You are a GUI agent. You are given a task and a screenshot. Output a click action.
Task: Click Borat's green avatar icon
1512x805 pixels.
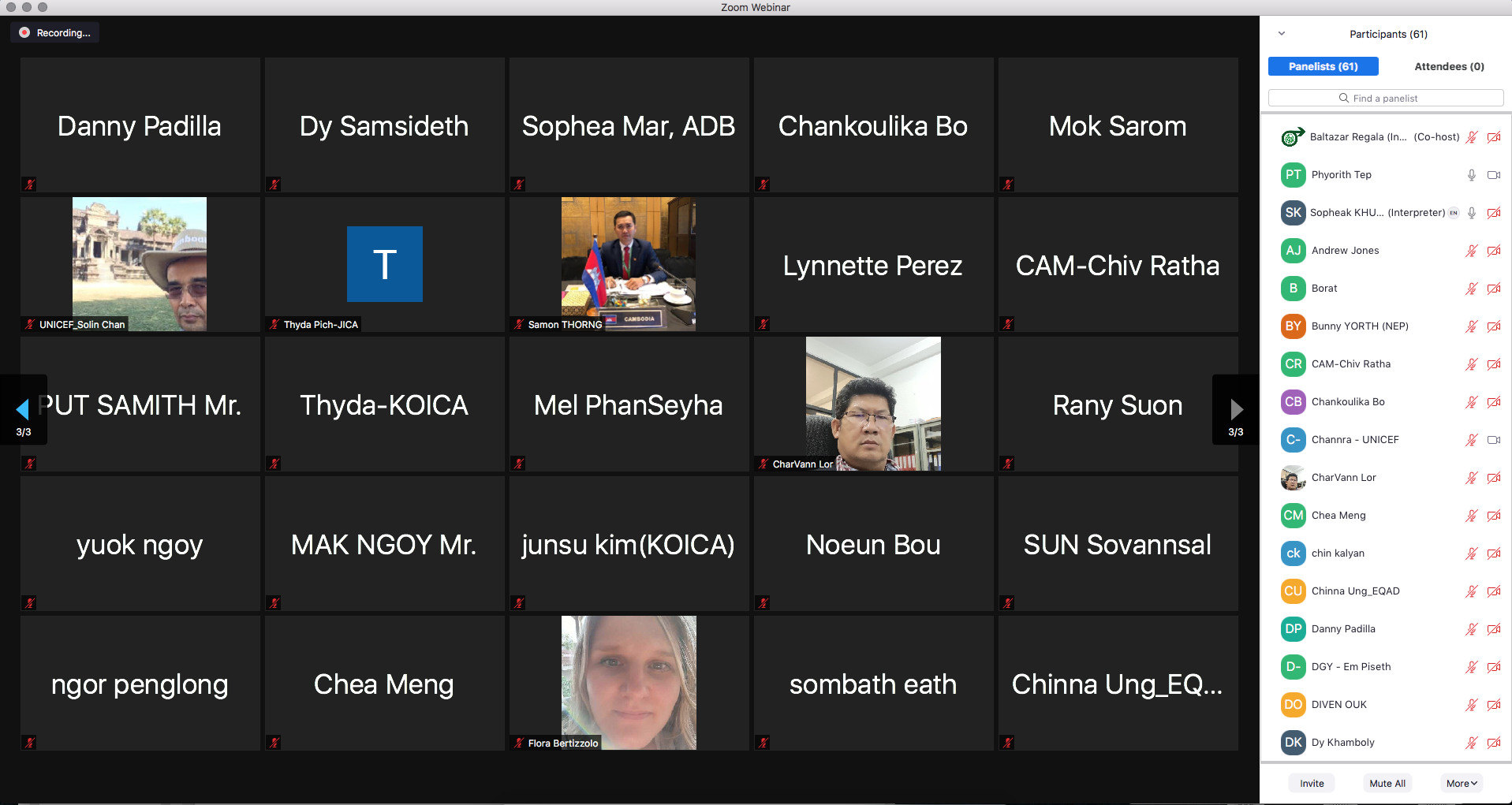(1293, 289)
